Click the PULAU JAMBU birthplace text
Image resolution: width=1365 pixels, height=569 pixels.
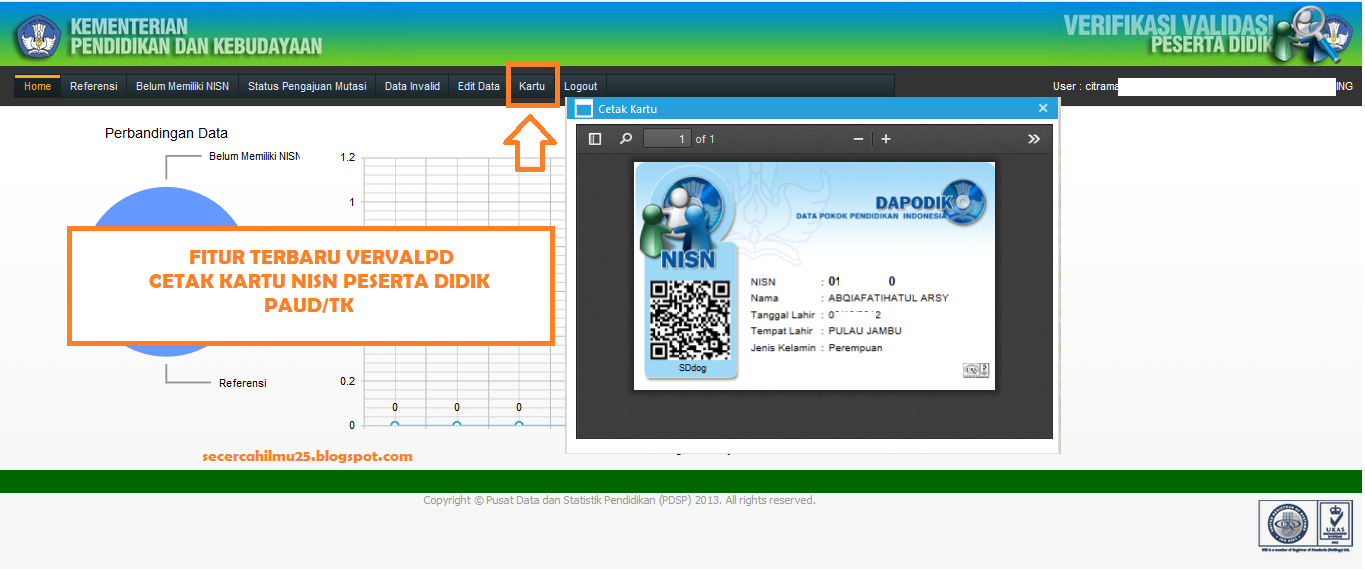pos(865,331)
